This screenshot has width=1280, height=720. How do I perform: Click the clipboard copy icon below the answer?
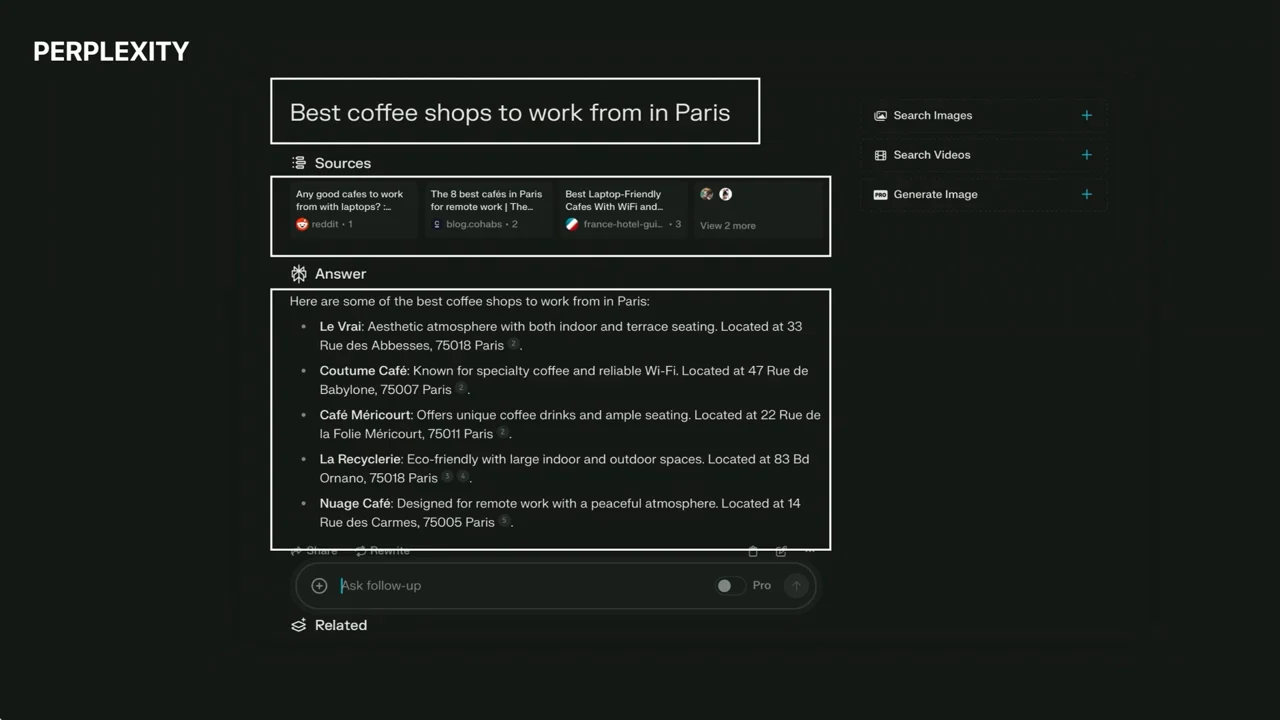point(753,551)
